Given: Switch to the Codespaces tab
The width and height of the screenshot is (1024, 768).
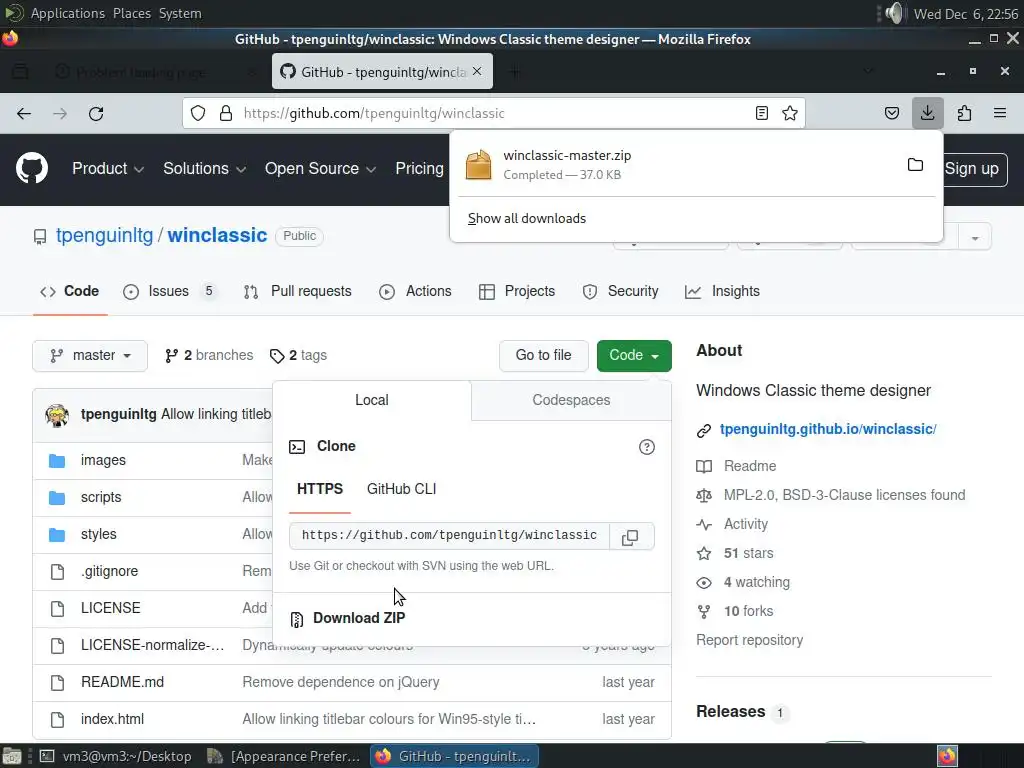Looking at the screenshot, I should [571, 400].
